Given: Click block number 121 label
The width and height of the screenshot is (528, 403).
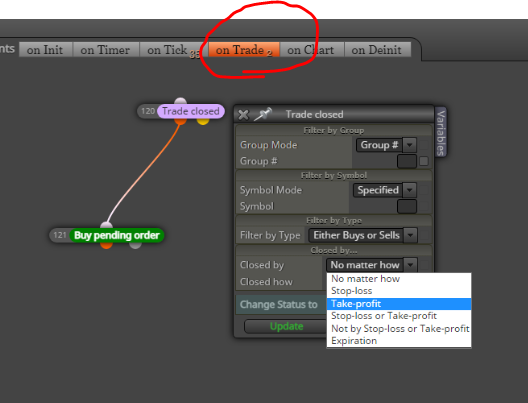Looking at the screenshot, I should tap(60, 235).
